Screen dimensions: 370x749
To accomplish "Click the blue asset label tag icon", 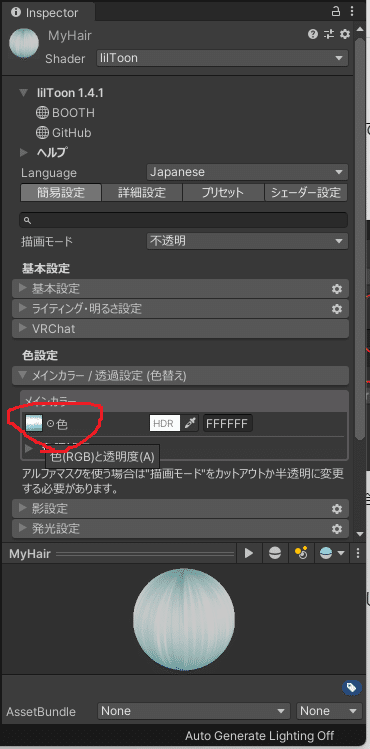I will (351, 687).
